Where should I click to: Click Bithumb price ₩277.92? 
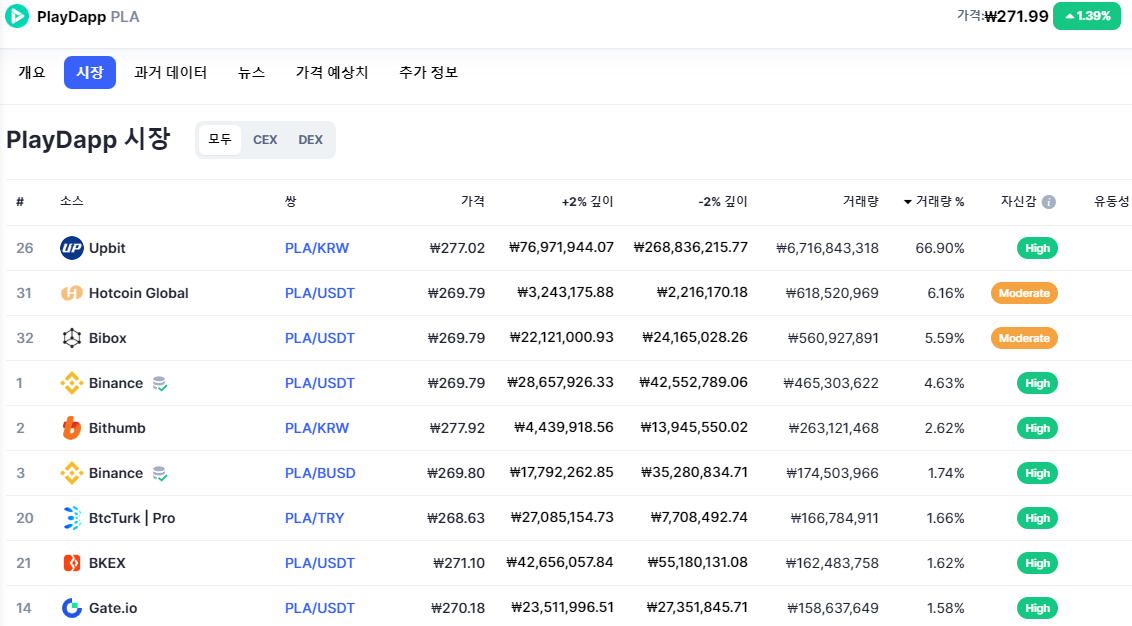pyautogui.click(x=457, y=428)
